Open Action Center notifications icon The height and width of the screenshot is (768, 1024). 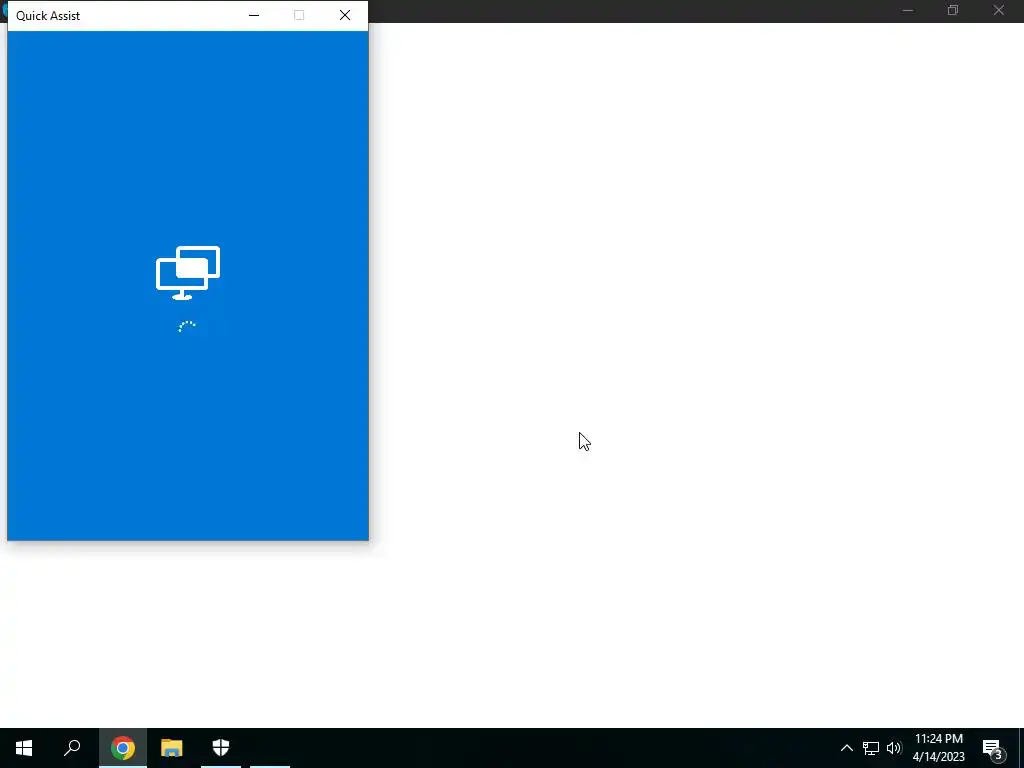(x=993, y=748)
